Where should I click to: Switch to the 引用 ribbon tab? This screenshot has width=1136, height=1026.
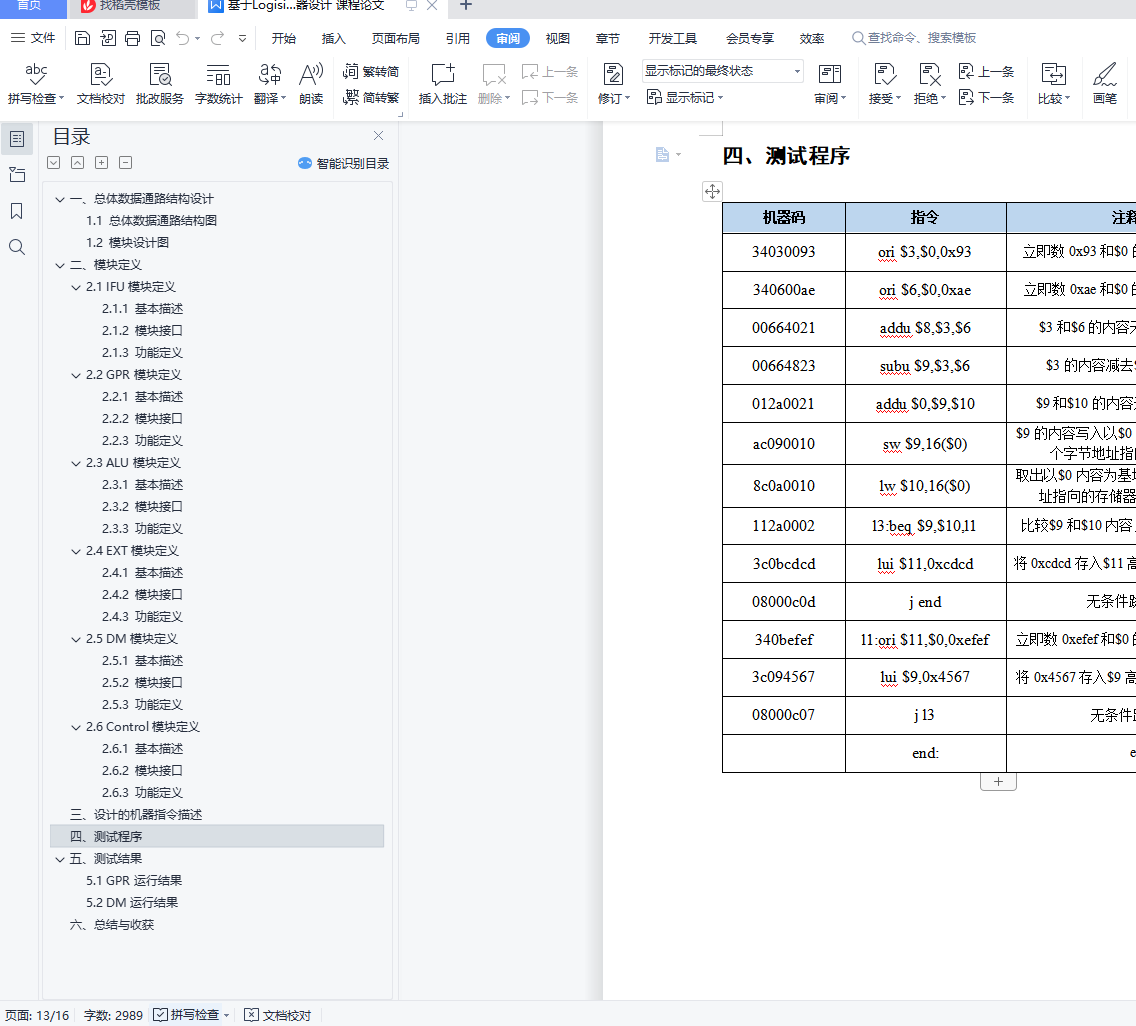[457, 38]
